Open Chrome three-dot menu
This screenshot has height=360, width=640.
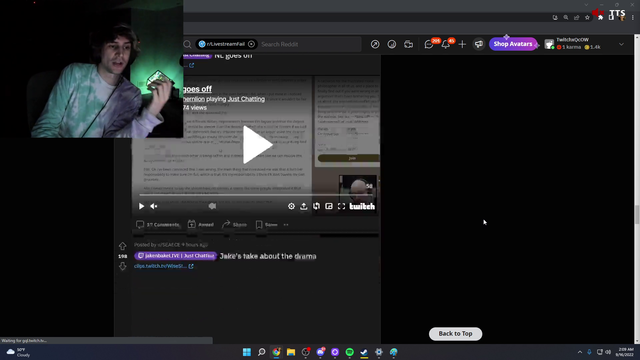click(633, 18)
